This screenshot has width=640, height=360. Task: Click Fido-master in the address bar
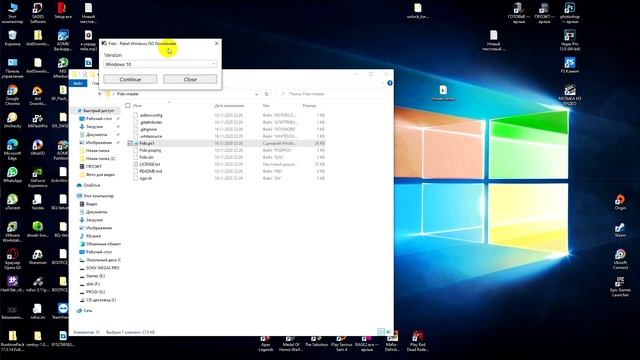(128, 94)
